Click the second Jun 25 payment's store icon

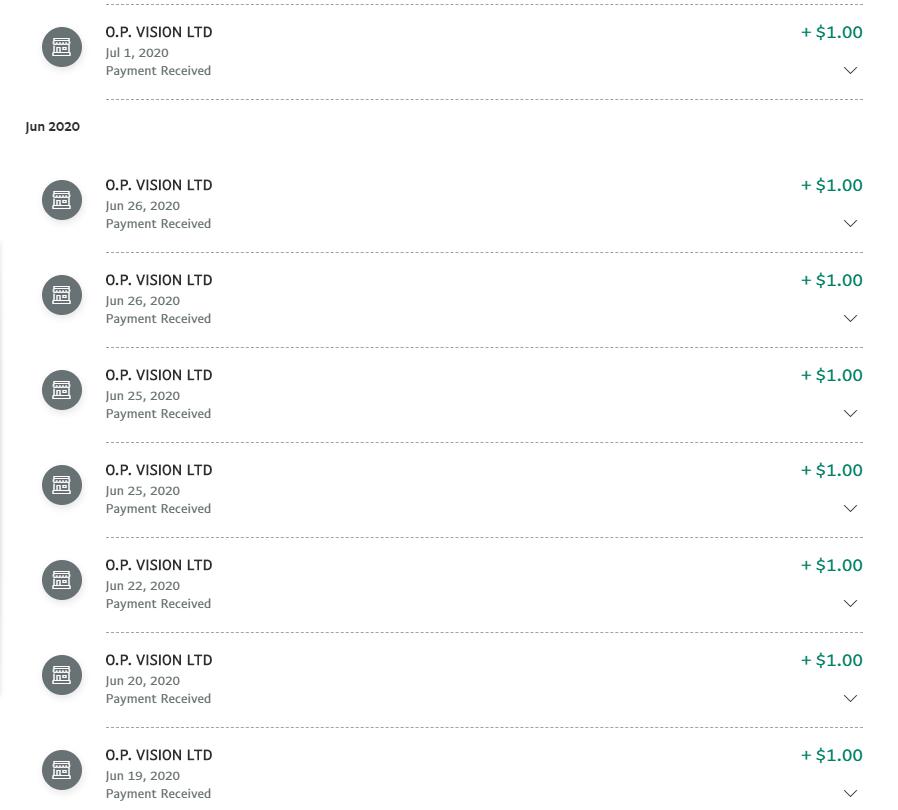point(62,485)
